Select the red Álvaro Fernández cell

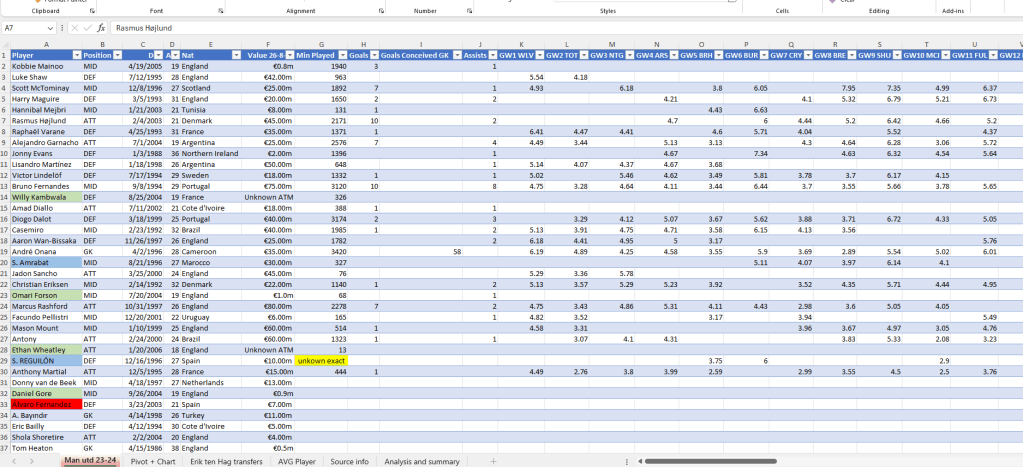click(42, 403)
